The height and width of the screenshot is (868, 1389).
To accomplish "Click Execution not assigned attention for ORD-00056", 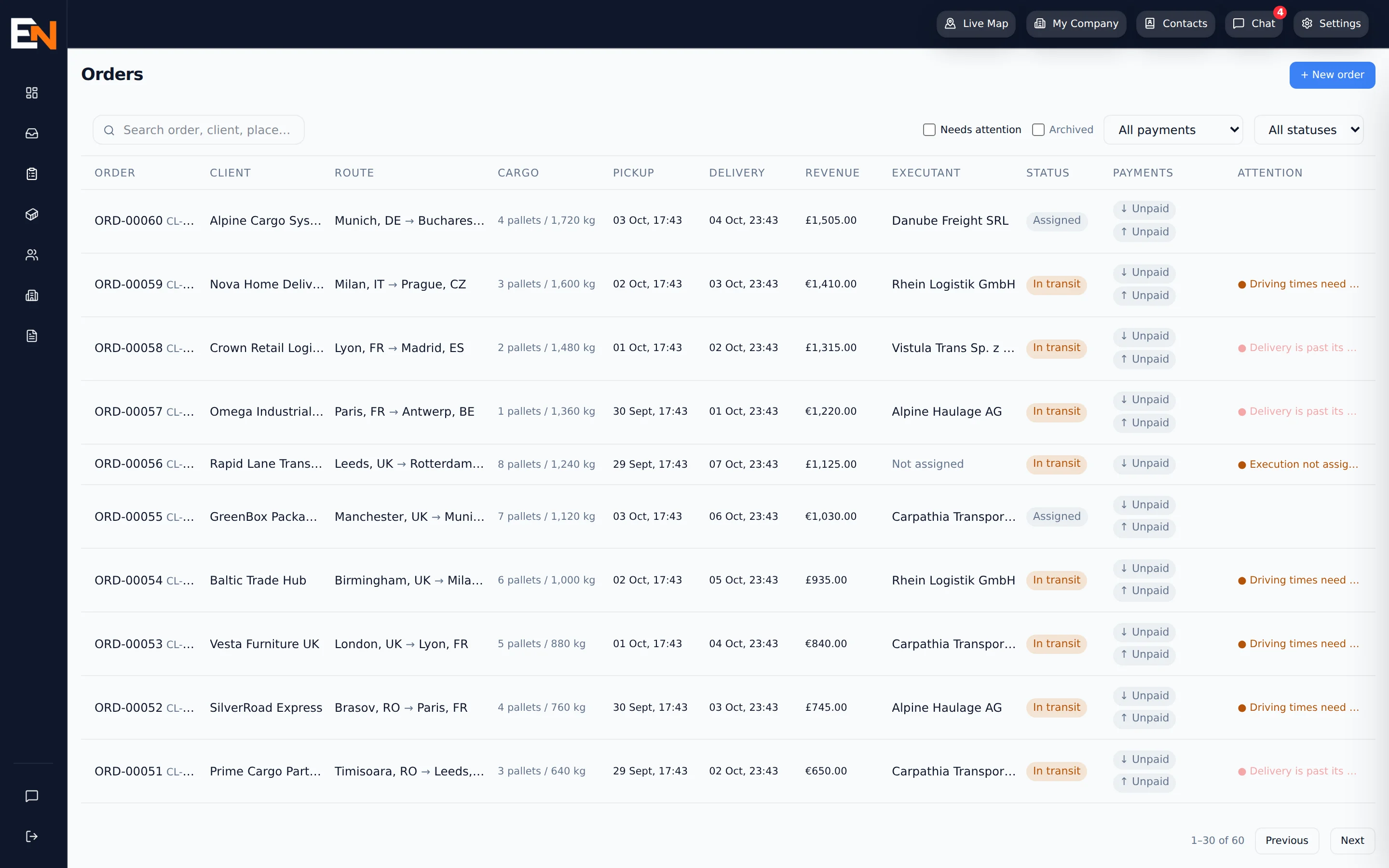I will [1298, 464].
